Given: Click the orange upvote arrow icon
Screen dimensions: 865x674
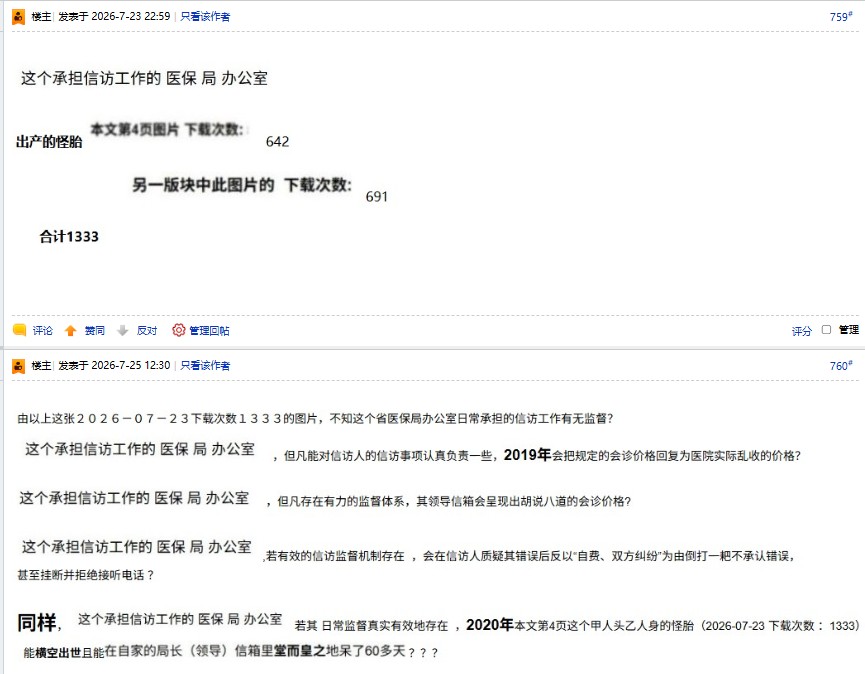Looking at the screenshot, I should pos(70,330).
